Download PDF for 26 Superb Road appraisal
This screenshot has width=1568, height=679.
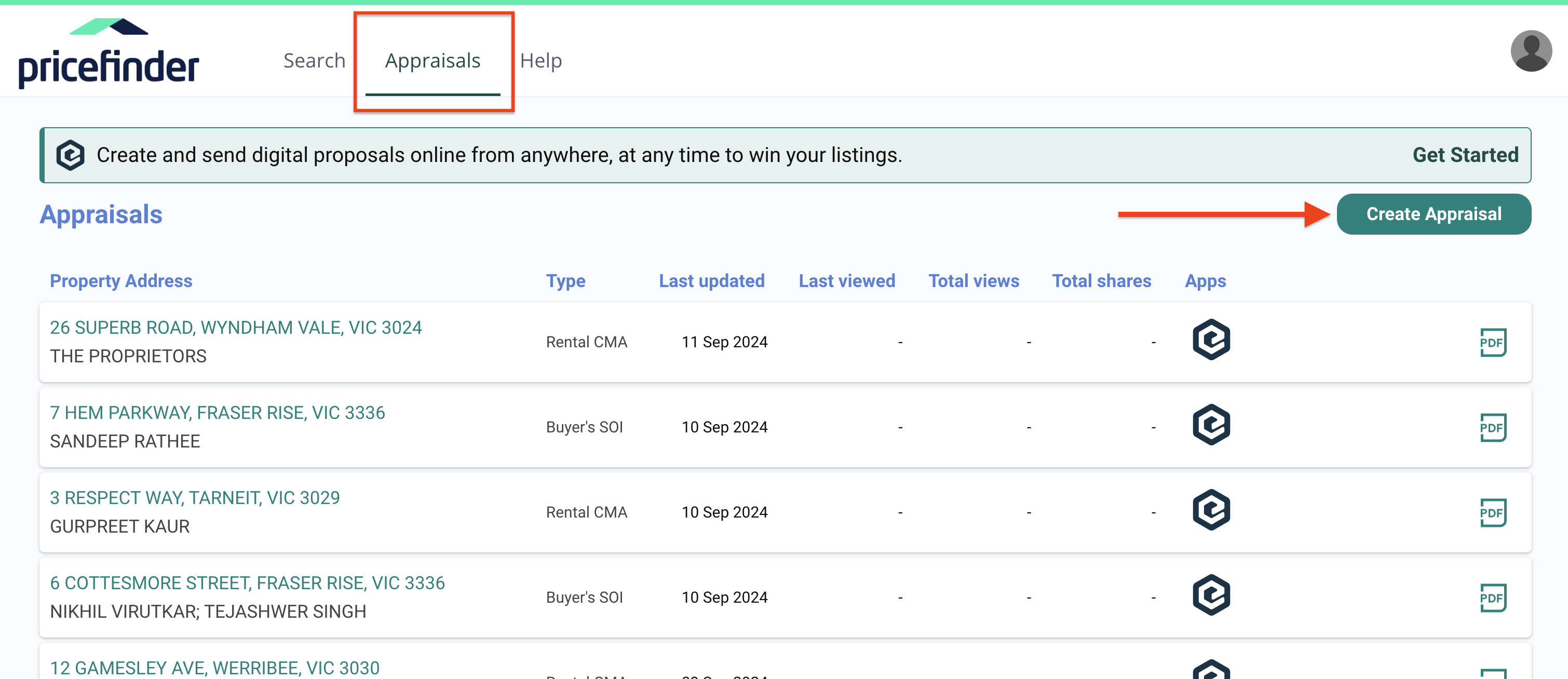click(1493, 343)
